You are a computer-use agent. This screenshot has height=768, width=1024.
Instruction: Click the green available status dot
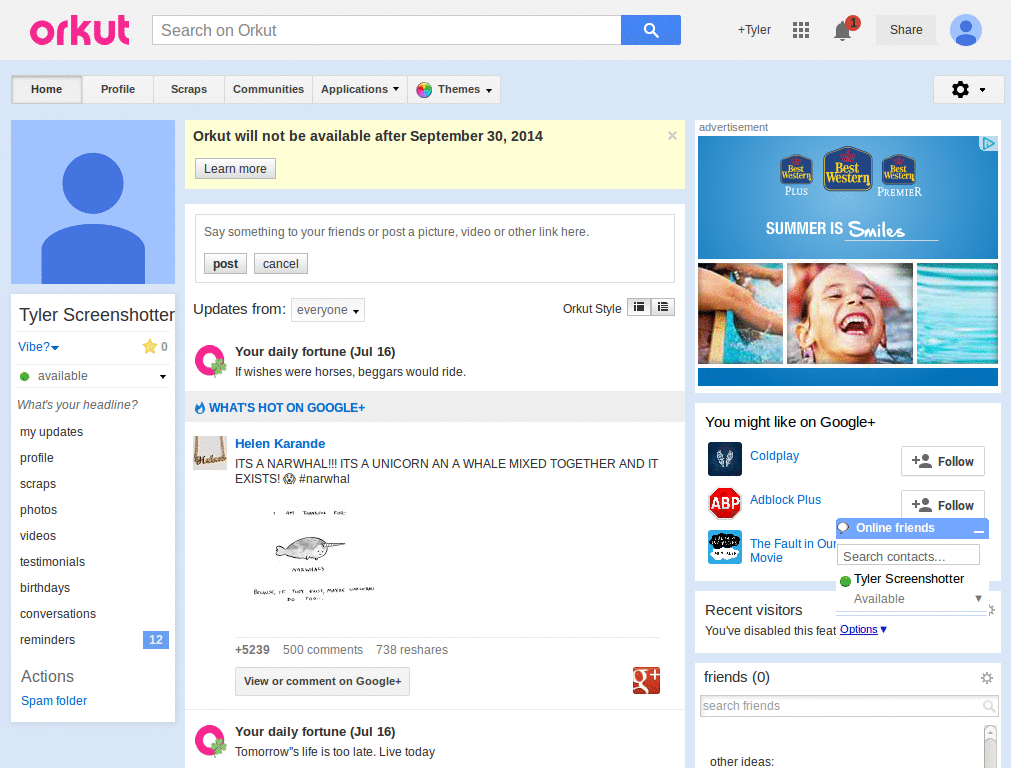[25, 376]
